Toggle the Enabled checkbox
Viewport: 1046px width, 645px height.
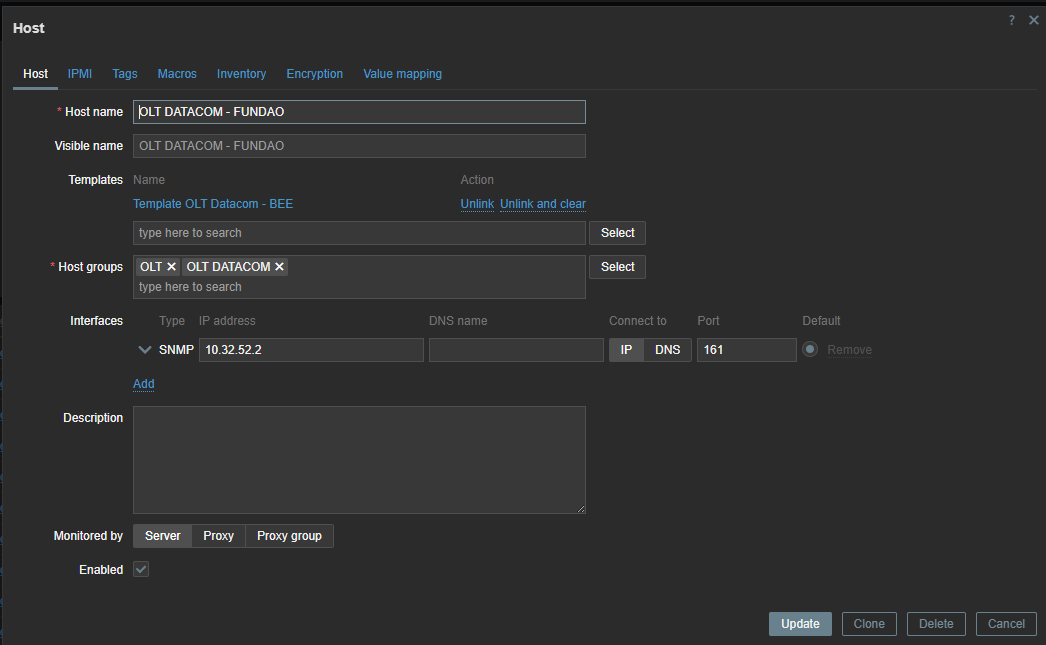click(x=141, y=569)
